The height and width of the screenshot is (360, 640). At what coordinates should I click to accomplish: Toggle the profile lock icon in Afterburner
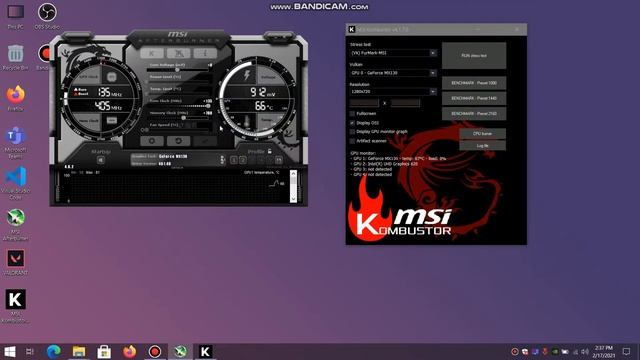(270, 151)
